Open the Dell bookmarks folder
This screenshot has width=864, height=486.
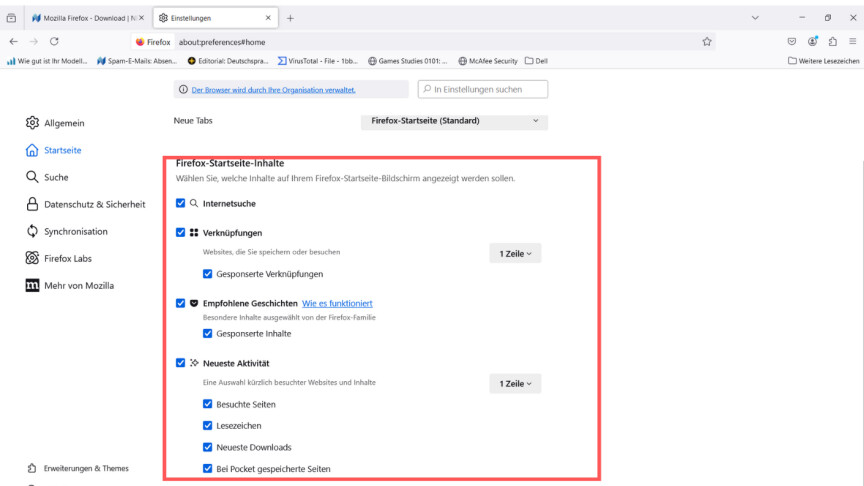point(536,61)
